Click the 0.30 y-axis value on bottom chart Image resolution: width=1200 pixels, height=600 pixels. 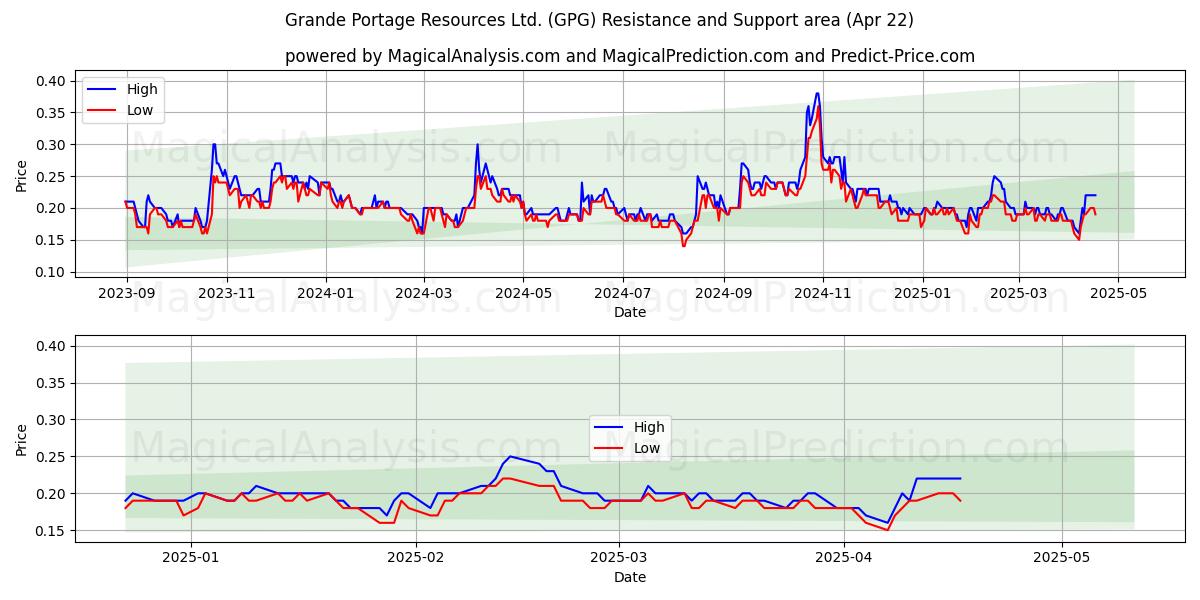coord(51,420)
